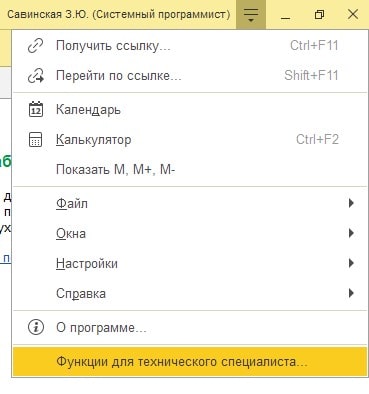Expand the Настройки submenu arrow

coord(351,263)
